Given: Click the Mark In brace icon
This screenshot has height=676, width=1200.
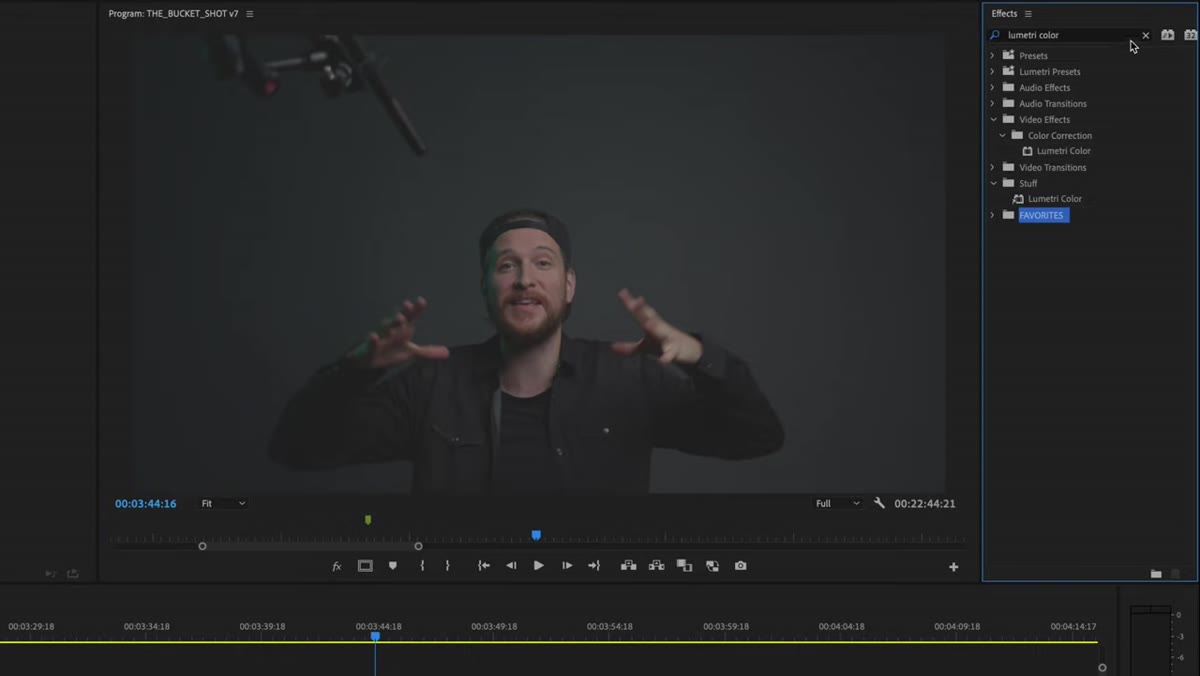Looking at the screenshot, I should (x=422, y=566).
